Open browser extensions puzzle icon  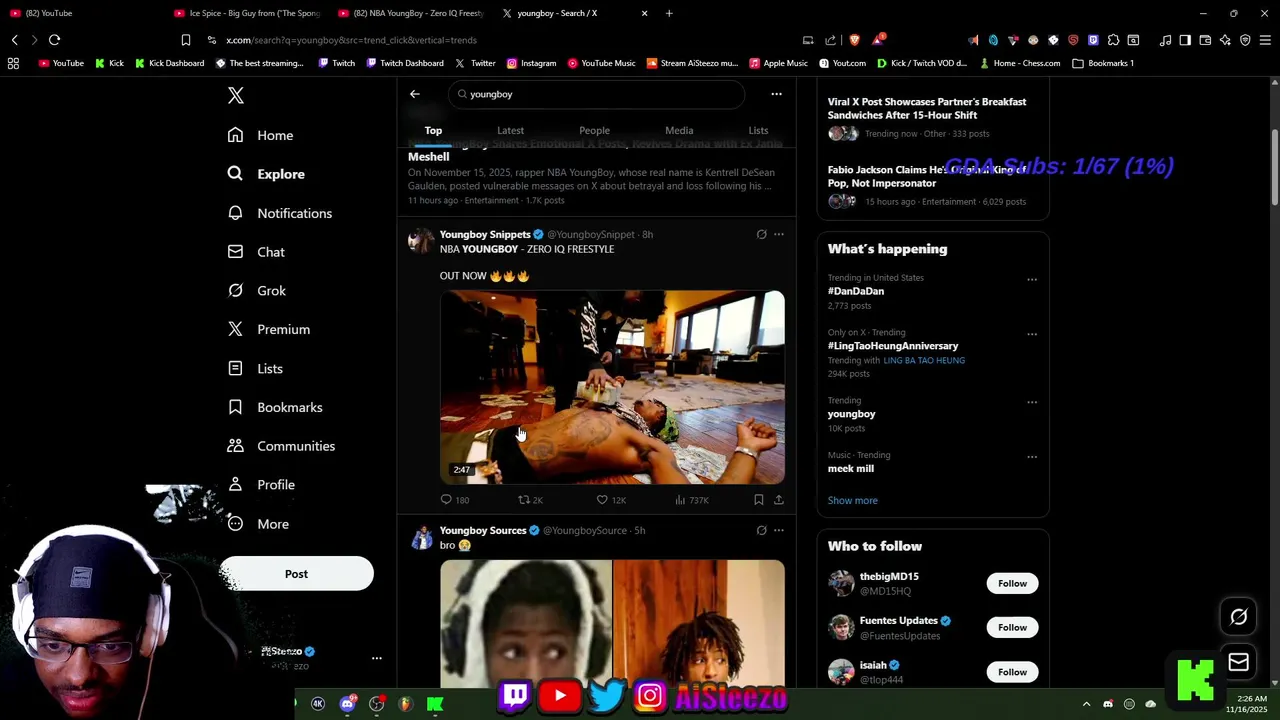point(1113,40)
